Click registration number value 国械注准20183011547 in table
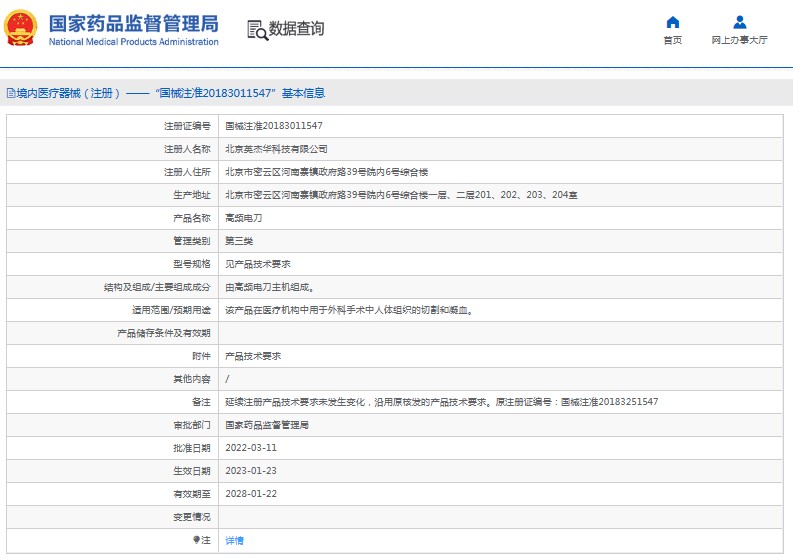This screenshot has height=558, width=793. (x=273, y=126)
